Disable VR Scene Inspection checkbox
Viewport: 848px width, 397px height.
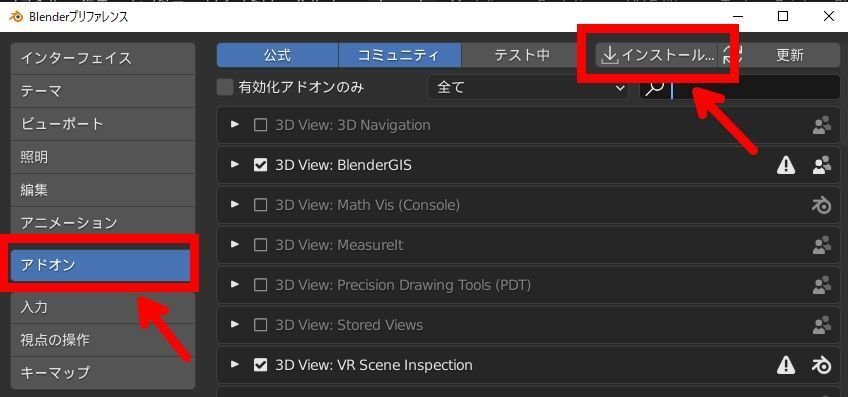coord(261,365)
